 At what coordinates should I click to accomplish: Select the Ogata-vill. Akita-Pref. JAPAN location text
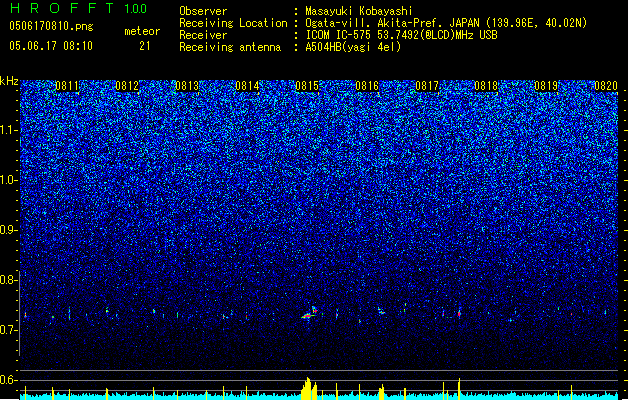(x=446, y=23)
